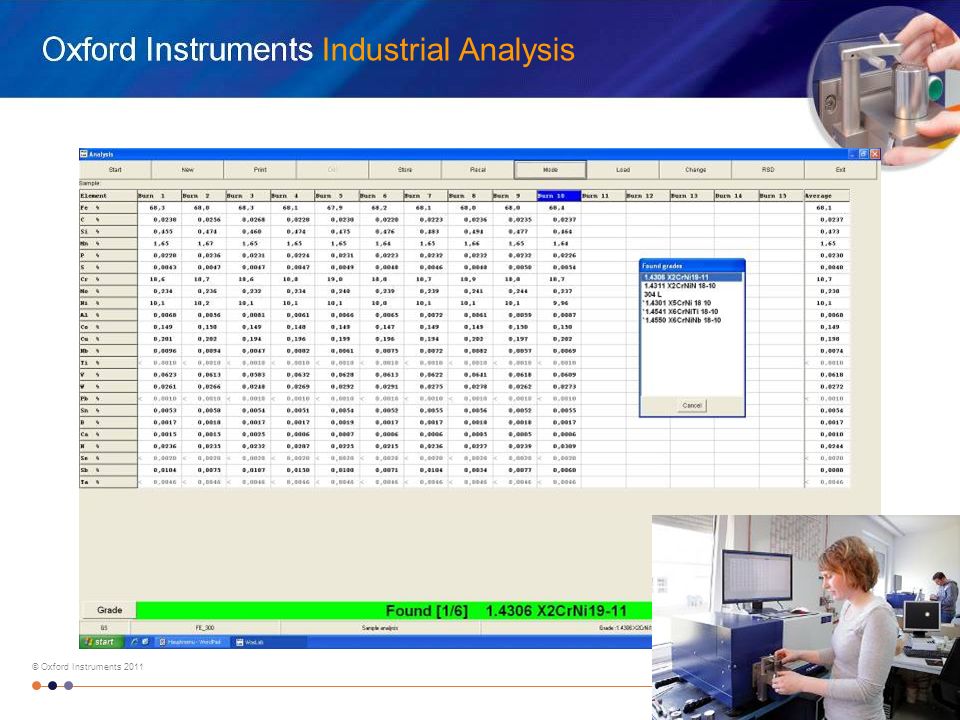Switch to the WasLab taskbar item
The image size is (960, 720).
269,642
